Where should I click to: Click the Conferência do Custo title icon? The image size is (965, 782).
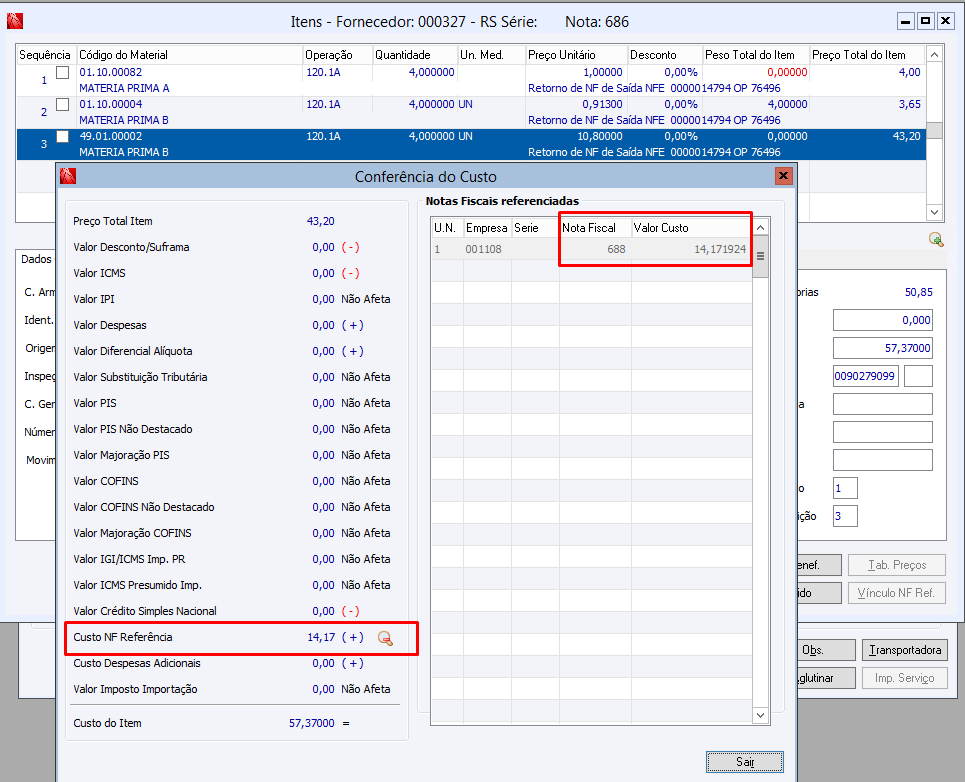click(x=67, y=177)
